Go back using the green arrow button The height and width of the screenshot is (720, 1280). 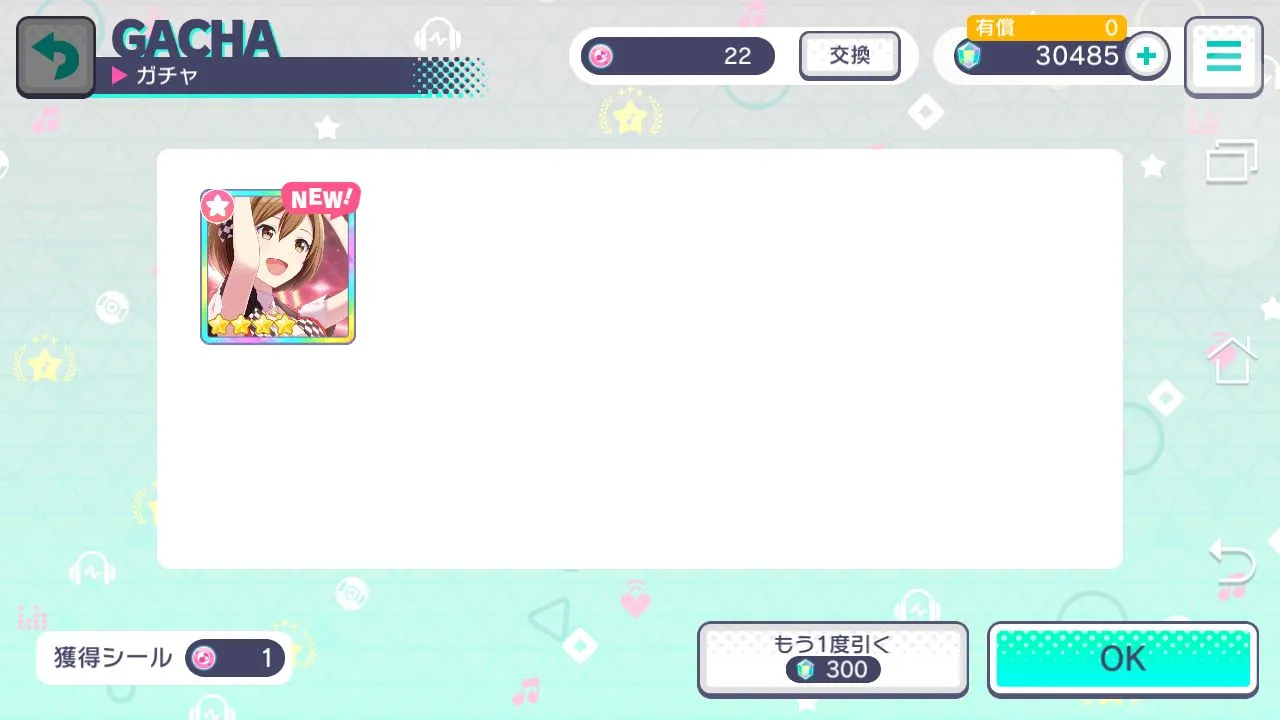click(56, 57)
